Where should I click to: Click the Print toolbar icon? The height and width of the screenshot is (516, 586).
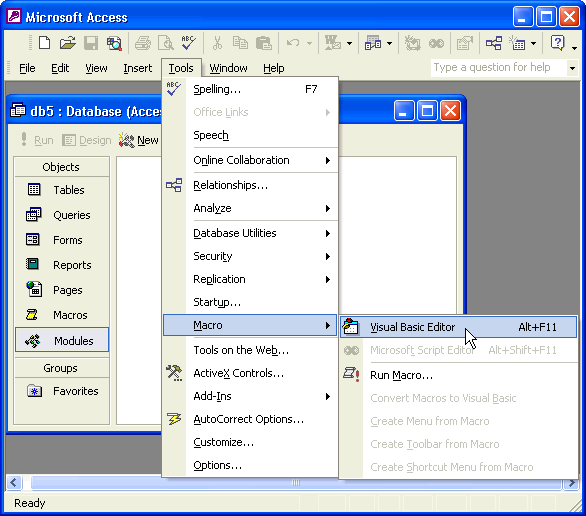point(142,43)
